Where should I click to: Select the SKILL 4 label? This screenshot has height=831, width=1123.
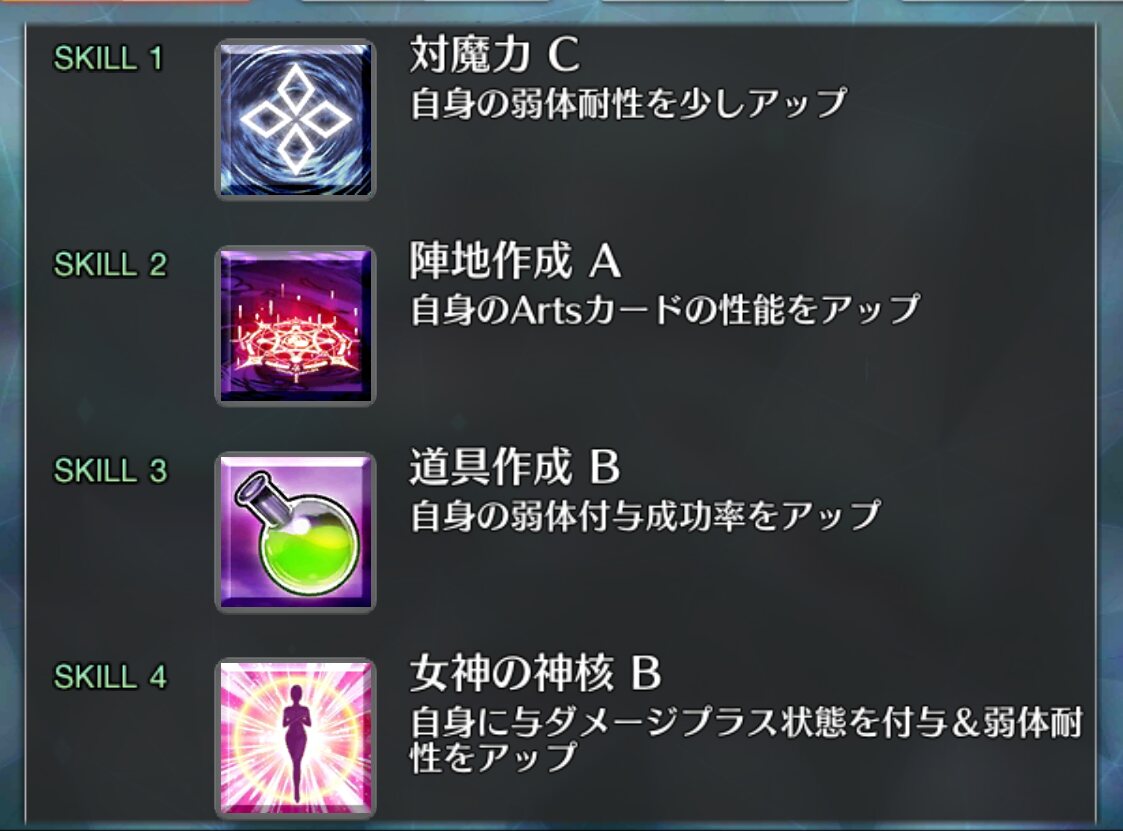tap(110, 678)
